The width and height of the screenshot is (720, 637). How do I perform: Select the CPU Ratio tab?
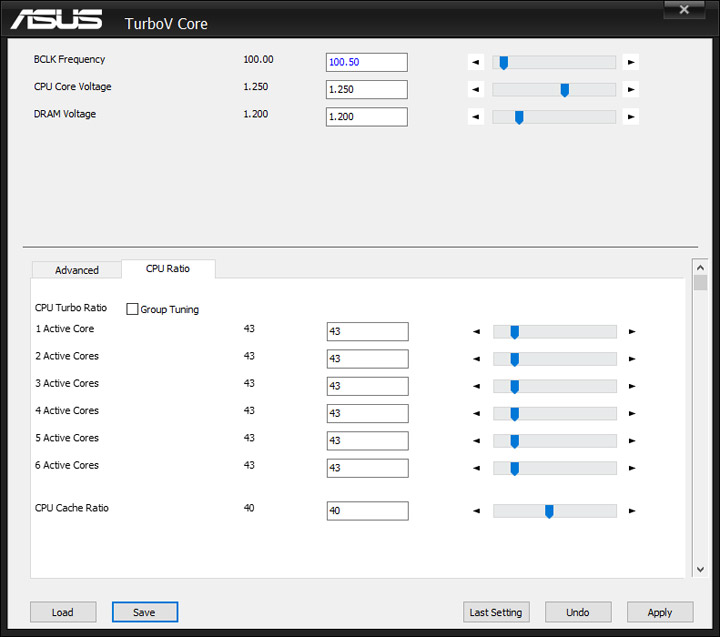[168, 269]
